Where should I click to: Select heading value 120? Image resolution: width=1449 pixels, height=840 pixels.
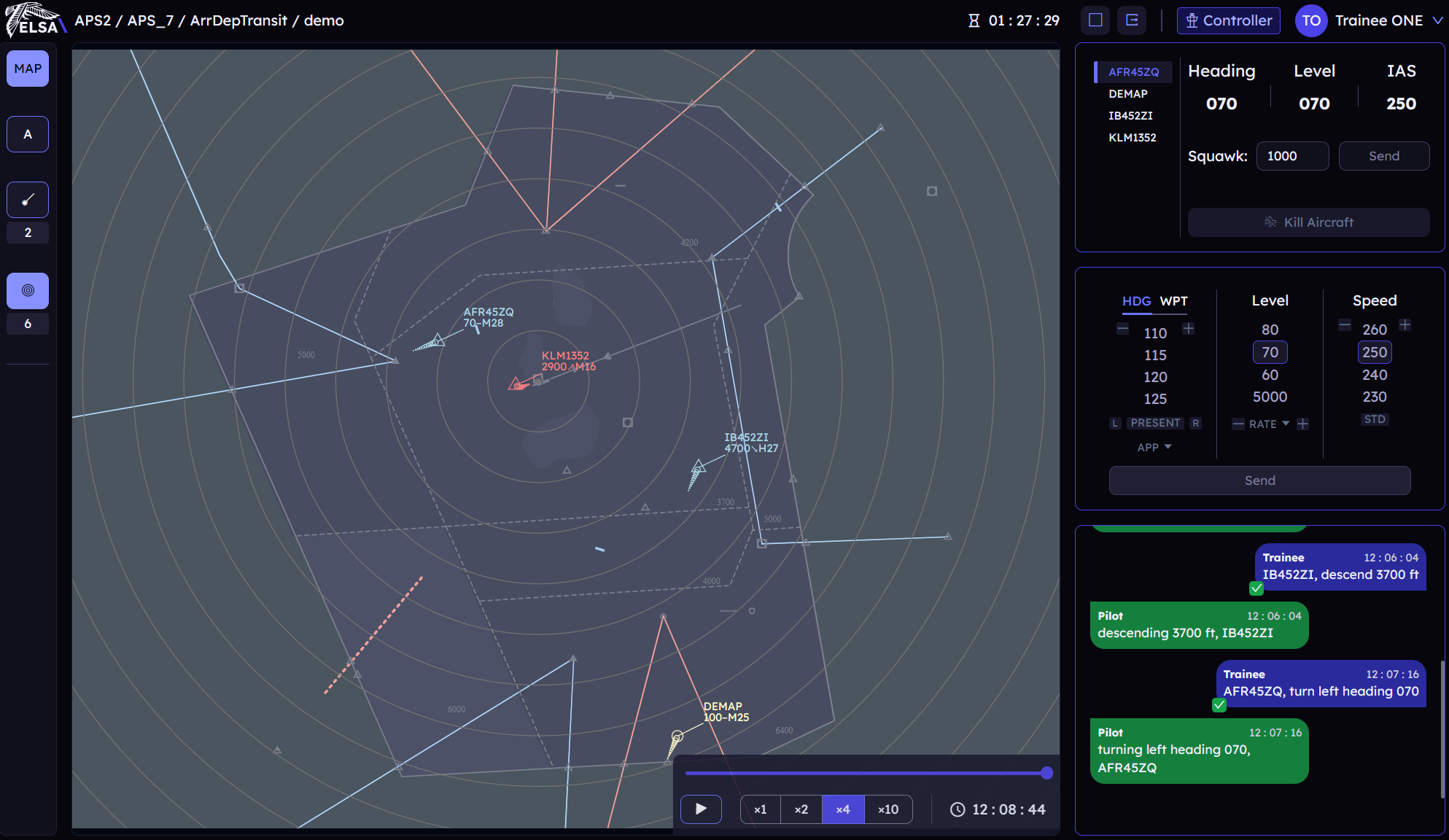[x=1155, y=377]
